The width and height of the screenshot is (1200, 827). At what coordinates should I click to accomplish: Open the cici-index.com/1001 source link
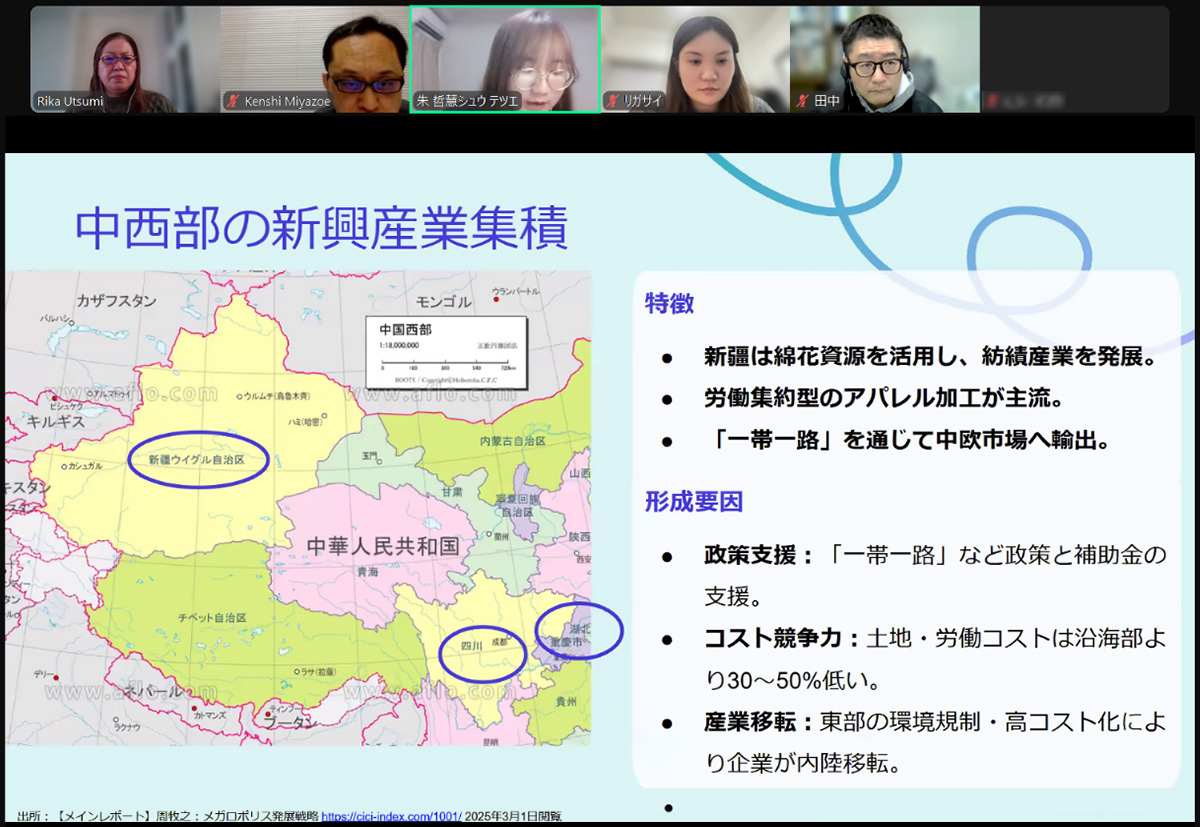click(390, 815)
